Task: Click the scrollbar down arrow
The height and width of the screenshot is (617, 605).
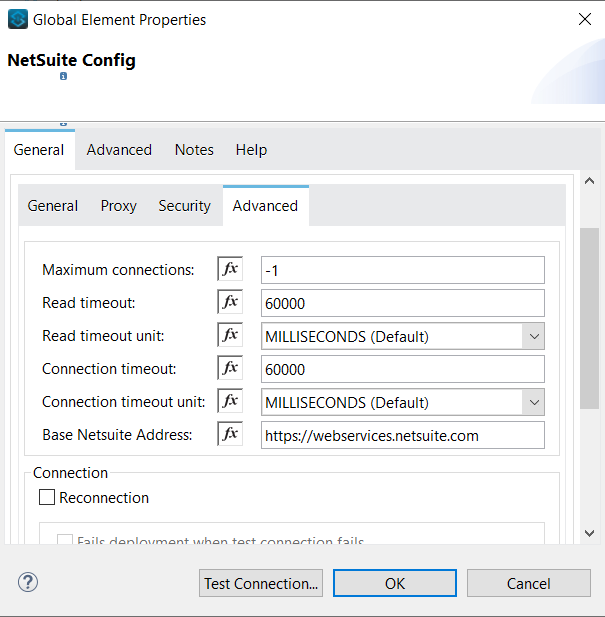Action: (589, 533)
